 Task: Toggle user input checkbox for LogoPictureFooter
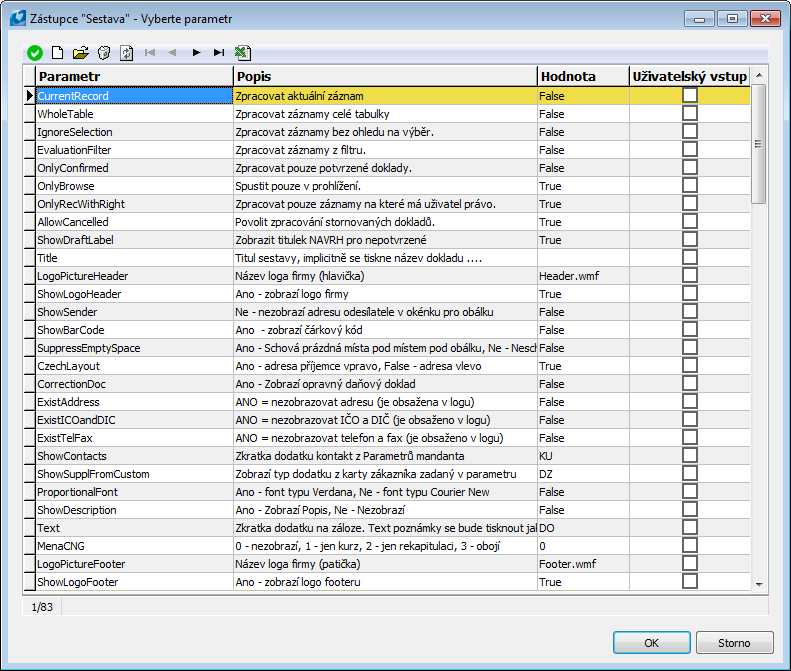point(689,564)
